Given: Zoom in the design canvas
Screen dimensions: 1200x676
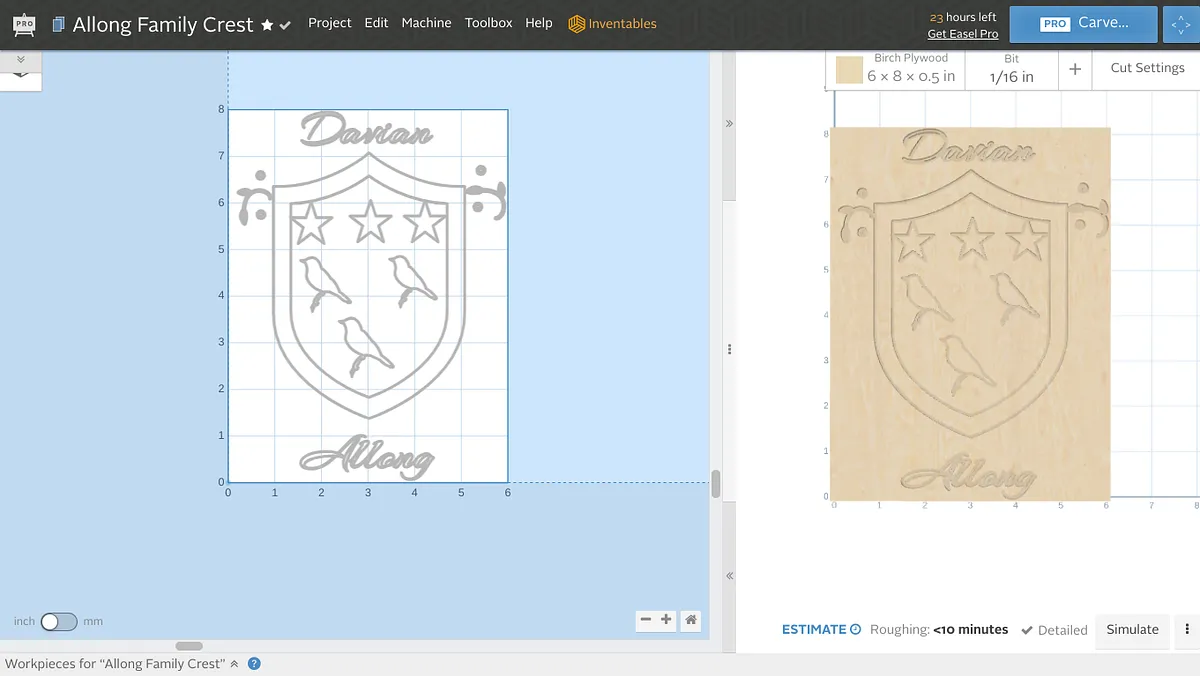Looking at the screenshot, I should pyautogui.click(x=666, y=620).
